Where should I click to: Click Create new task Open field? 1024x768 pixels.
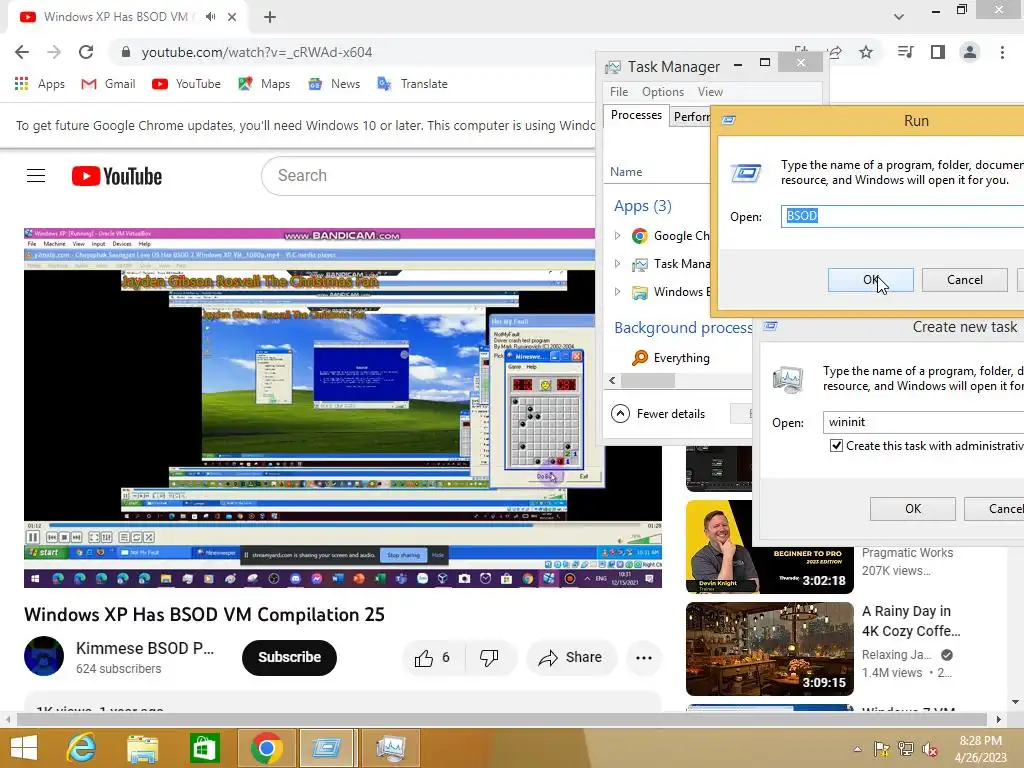(x=923, y=423)
